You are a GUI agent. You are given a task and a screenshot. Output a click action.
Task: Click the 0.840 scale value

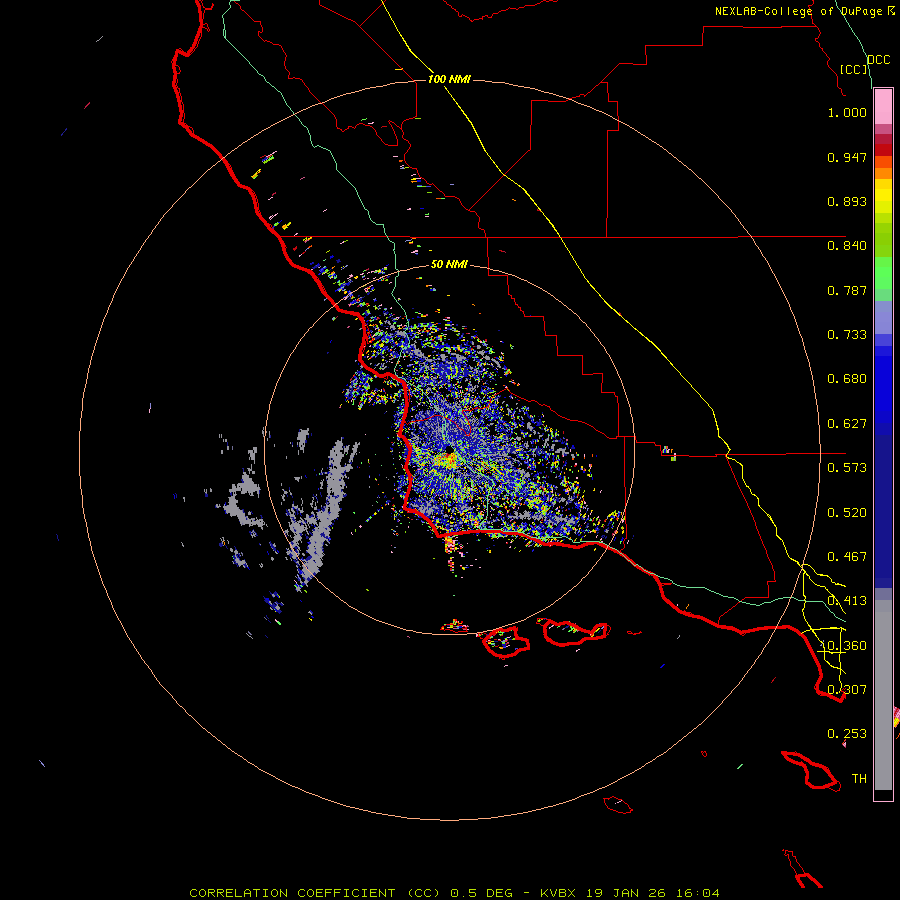(x=847, y=246)
